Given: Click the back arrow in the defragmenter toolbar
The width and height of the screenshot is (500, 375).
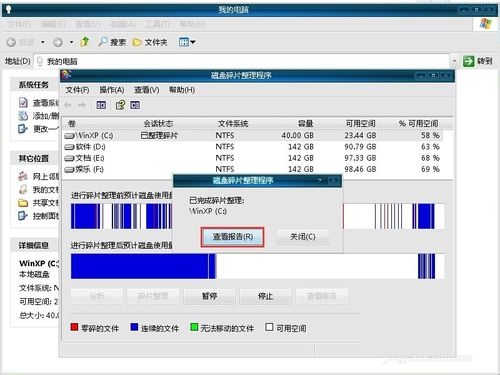Looking at the screenshot, I should pyautogui.click(x=68, y=105).
